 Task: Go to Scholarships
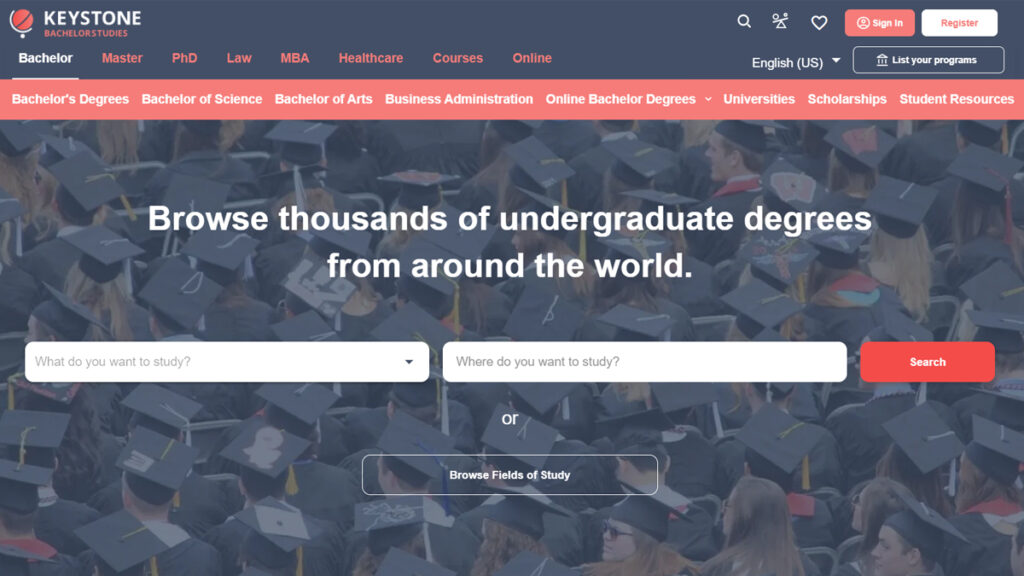click(x=847, y=99)
